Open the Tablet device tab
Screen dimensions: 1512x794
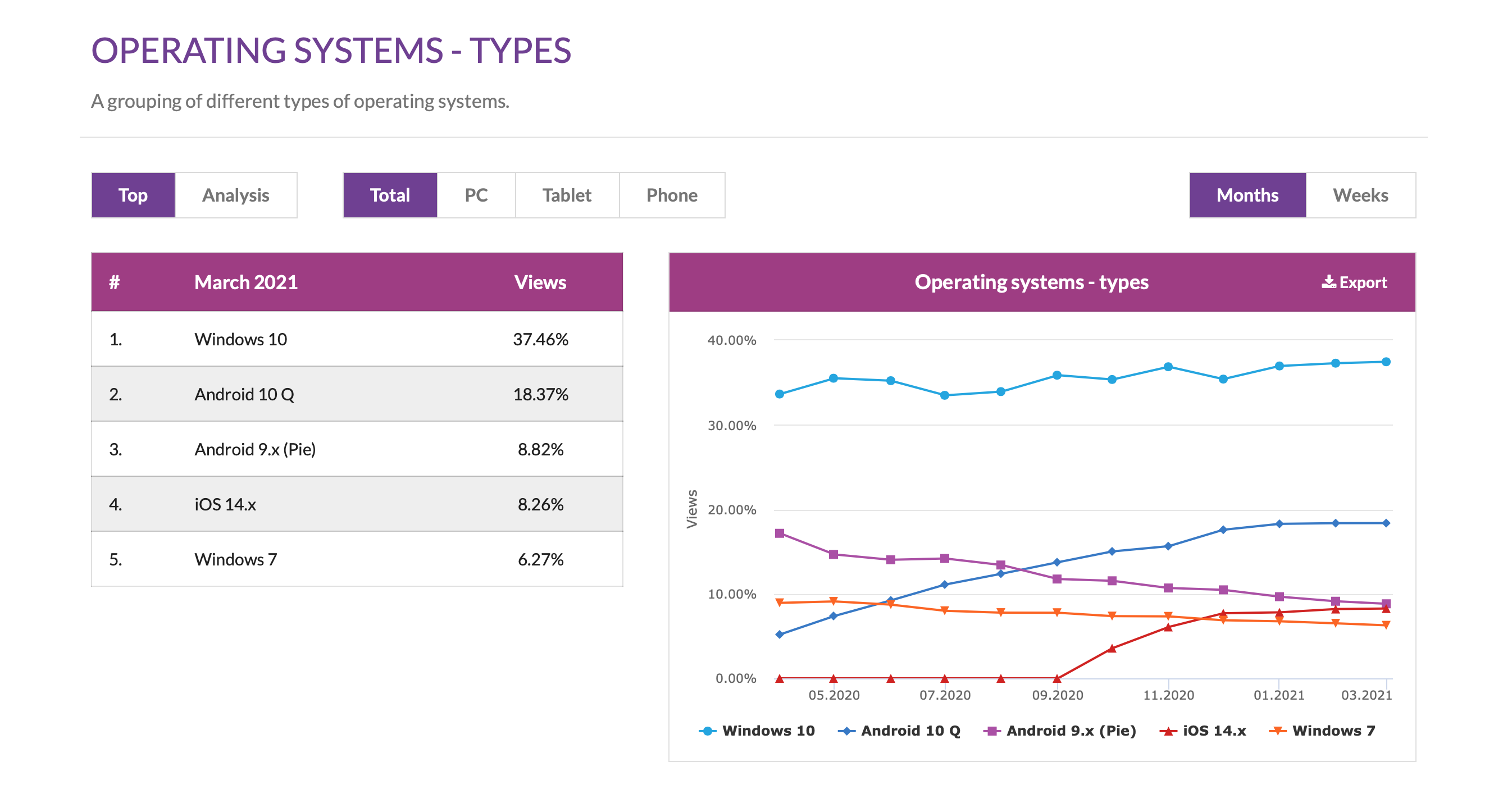pos(566,195)
